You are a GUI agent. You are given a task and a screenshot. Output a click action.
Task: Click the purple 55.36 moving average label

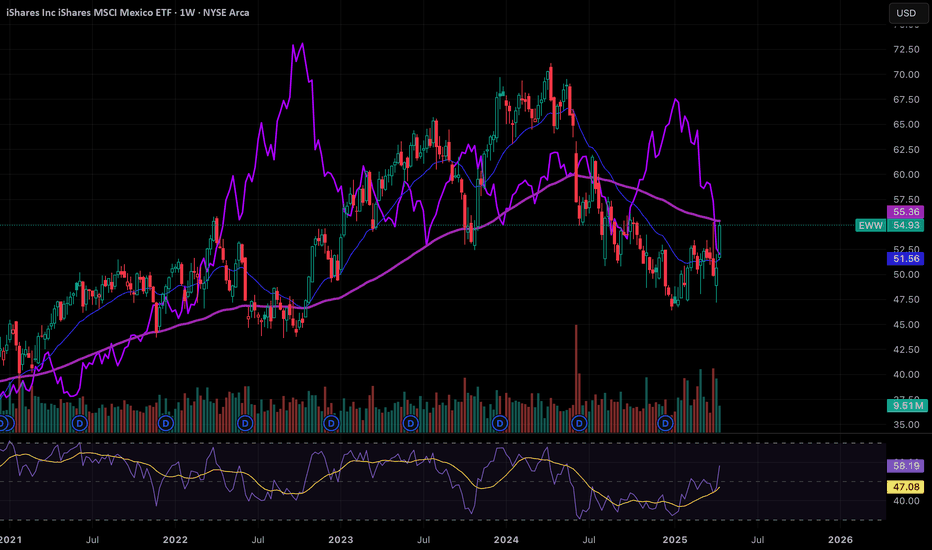click(x=906, y=212)
